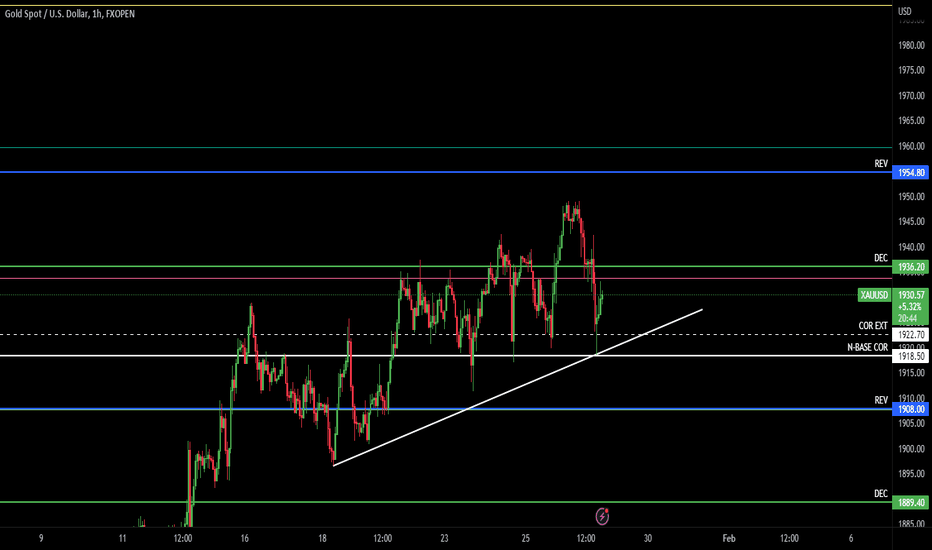Click the 1930.57 current price label

(x=911, y=295)
